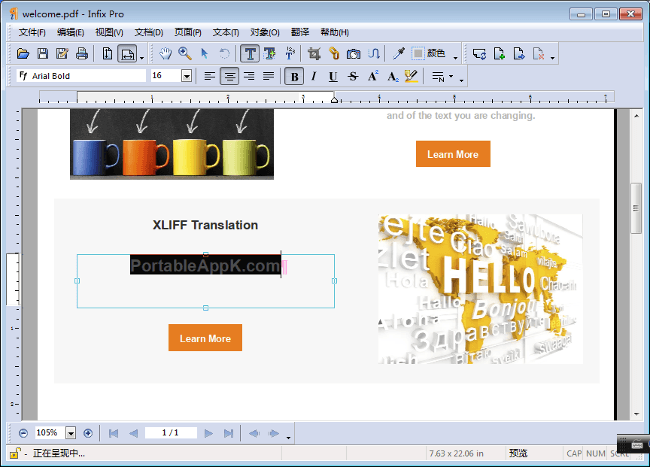The image size is (650, 467).
Task: Click the page number field
Action: (169, 433)
